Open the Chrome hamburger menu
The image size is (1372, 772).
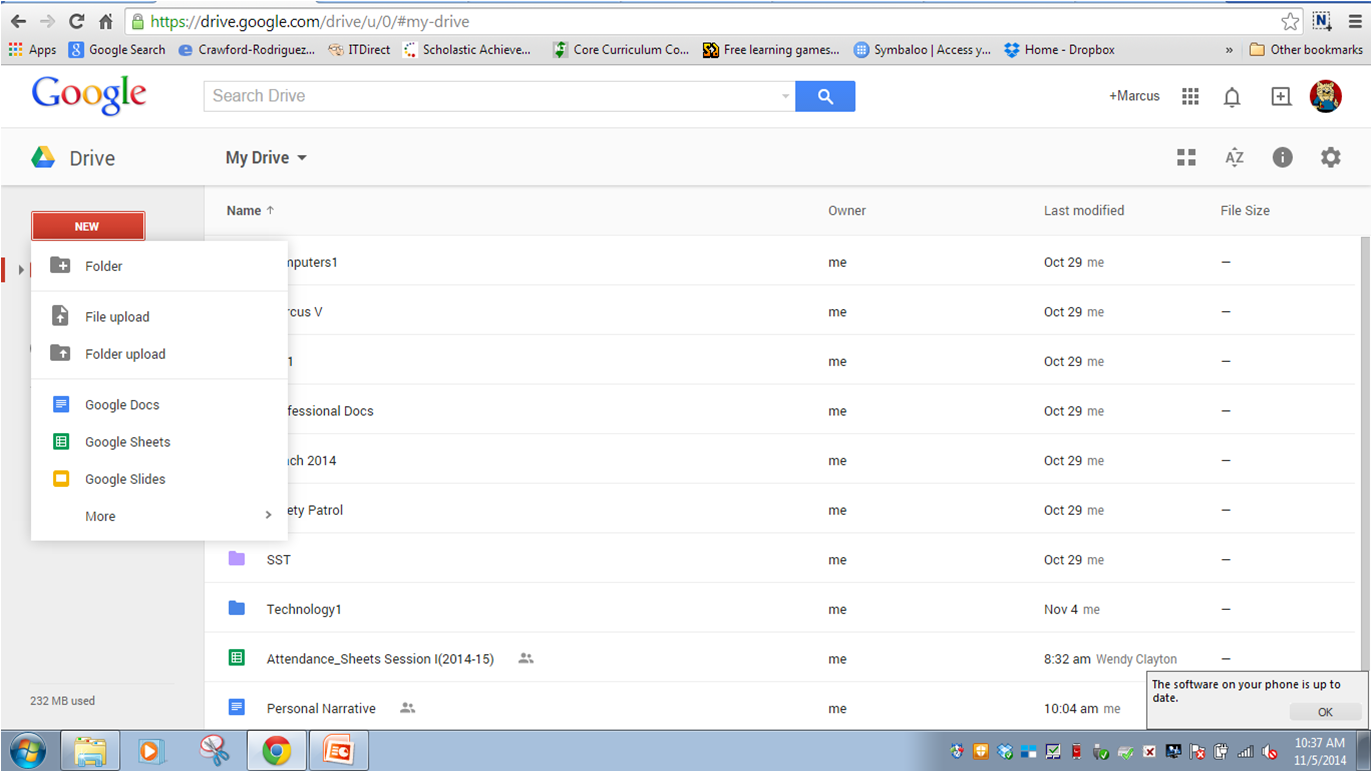pos(1355,21)
